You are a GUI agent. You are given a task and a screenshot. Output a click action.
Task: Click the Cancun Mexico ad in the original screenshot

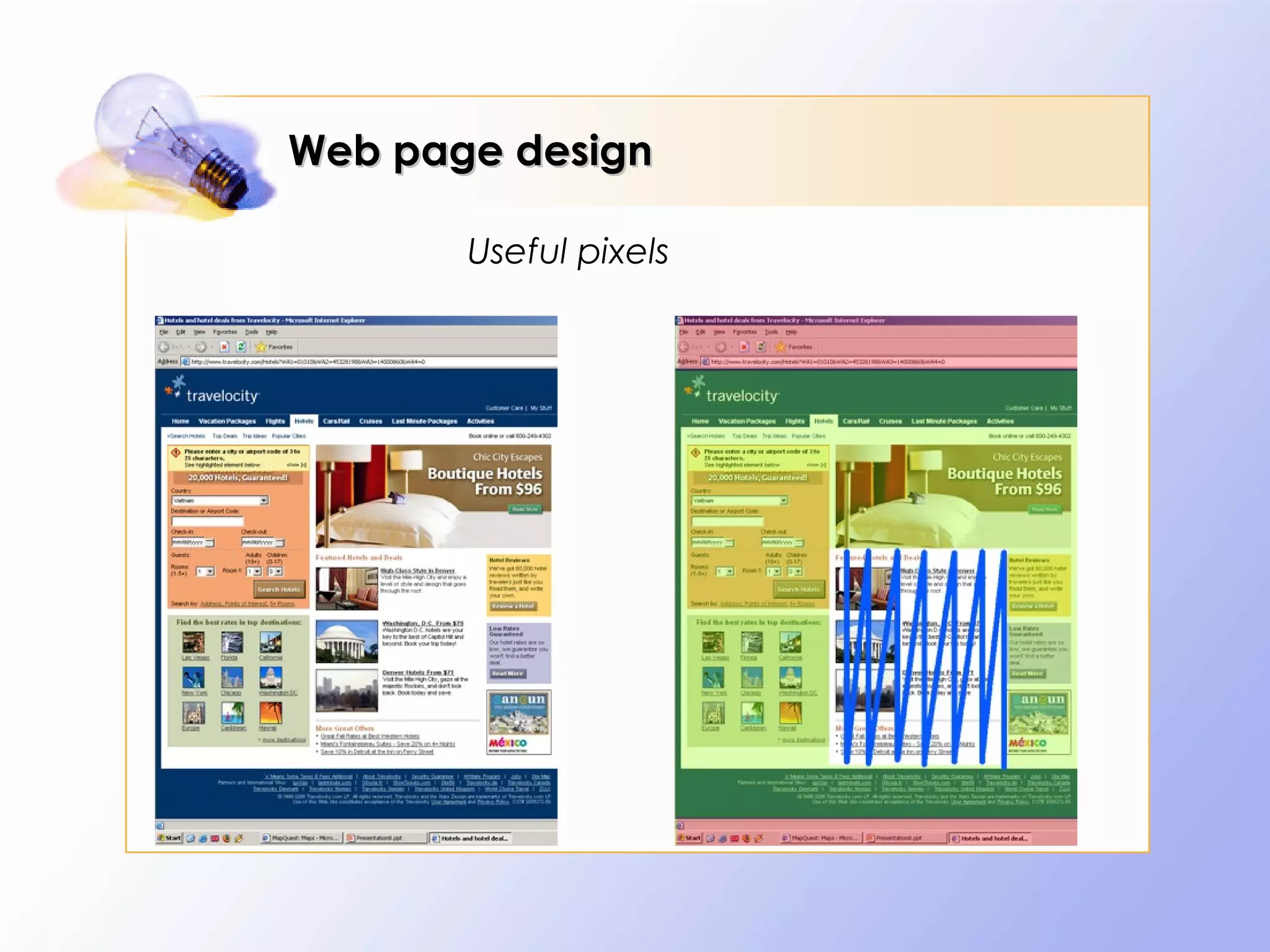(x=518, y=723)
